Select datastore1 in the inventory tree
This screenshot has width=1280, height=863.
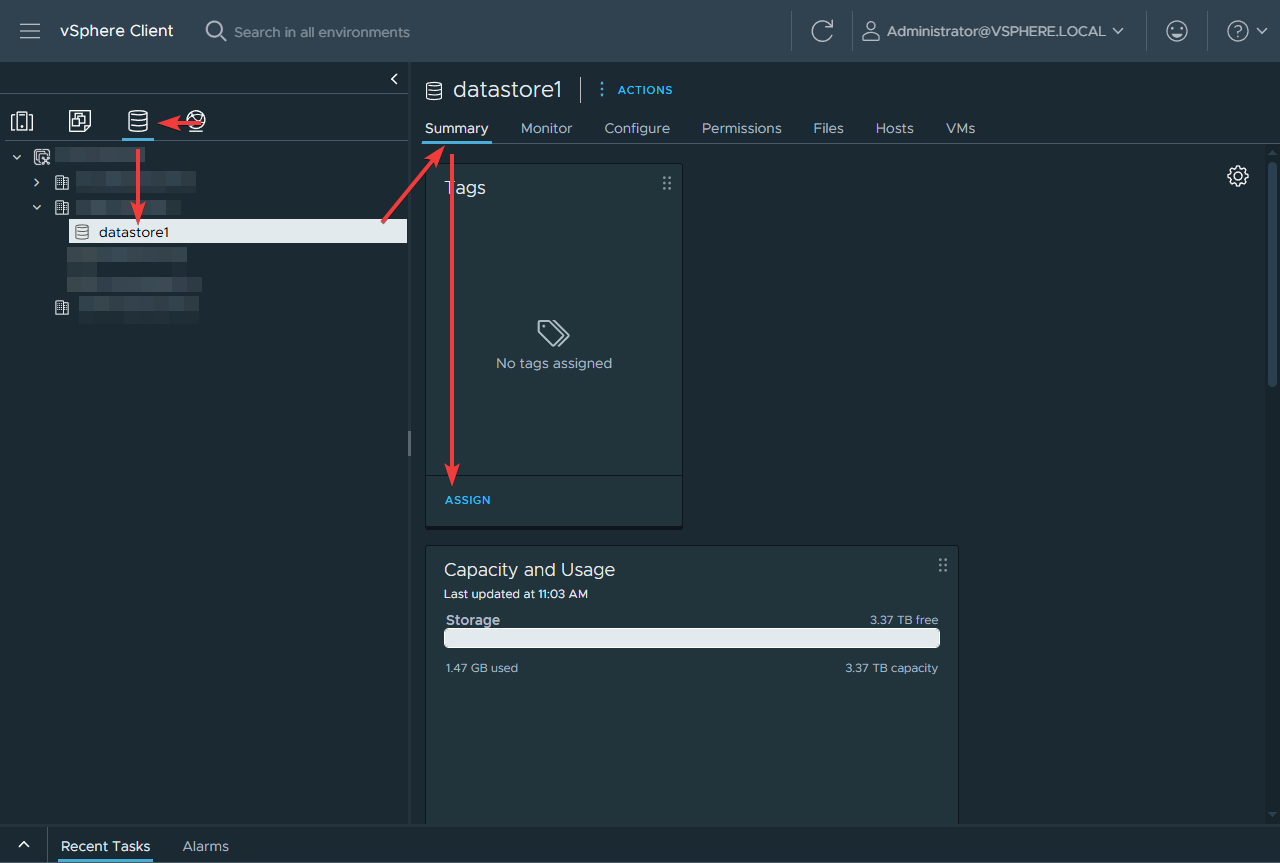134,232
